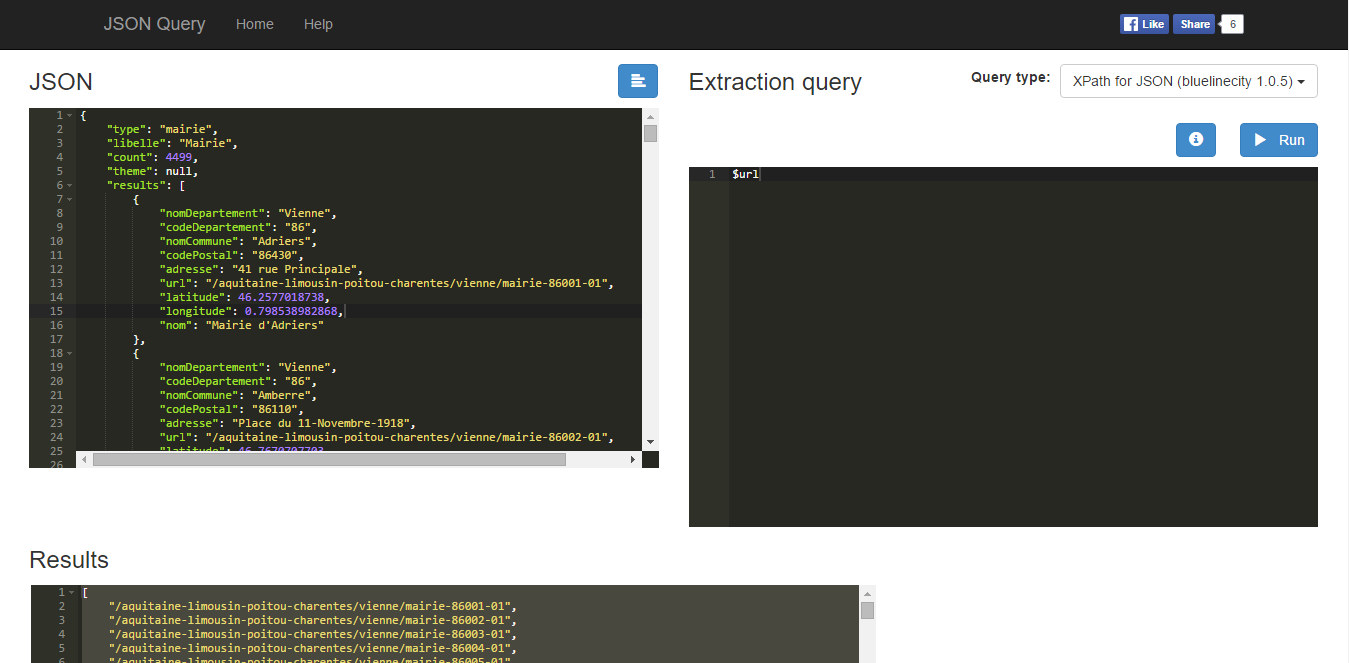The width and height of the screenshot is (1349, 663).
Task: Click the JSON editor scroll down arrow
Action: pos(650,441)
